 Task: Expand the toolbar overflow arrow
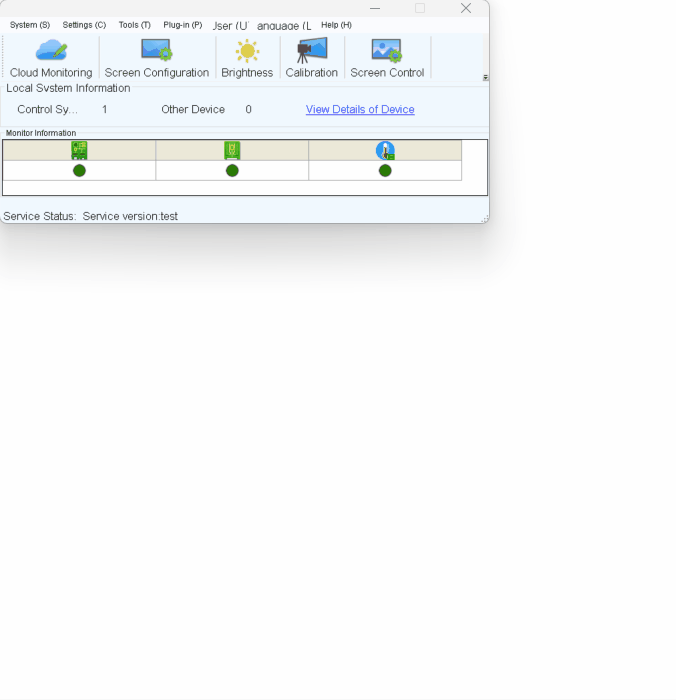click(485, 77)
